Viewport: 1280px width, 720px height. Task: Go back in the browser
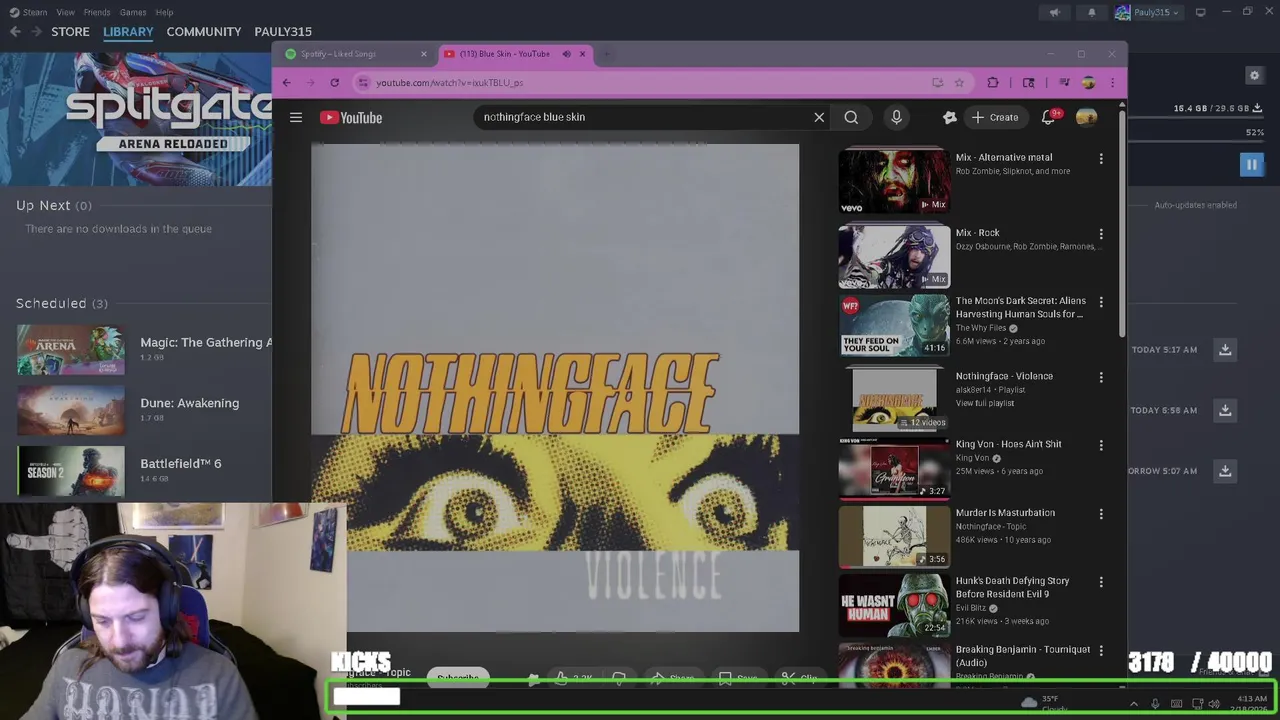tap(287, 83)
